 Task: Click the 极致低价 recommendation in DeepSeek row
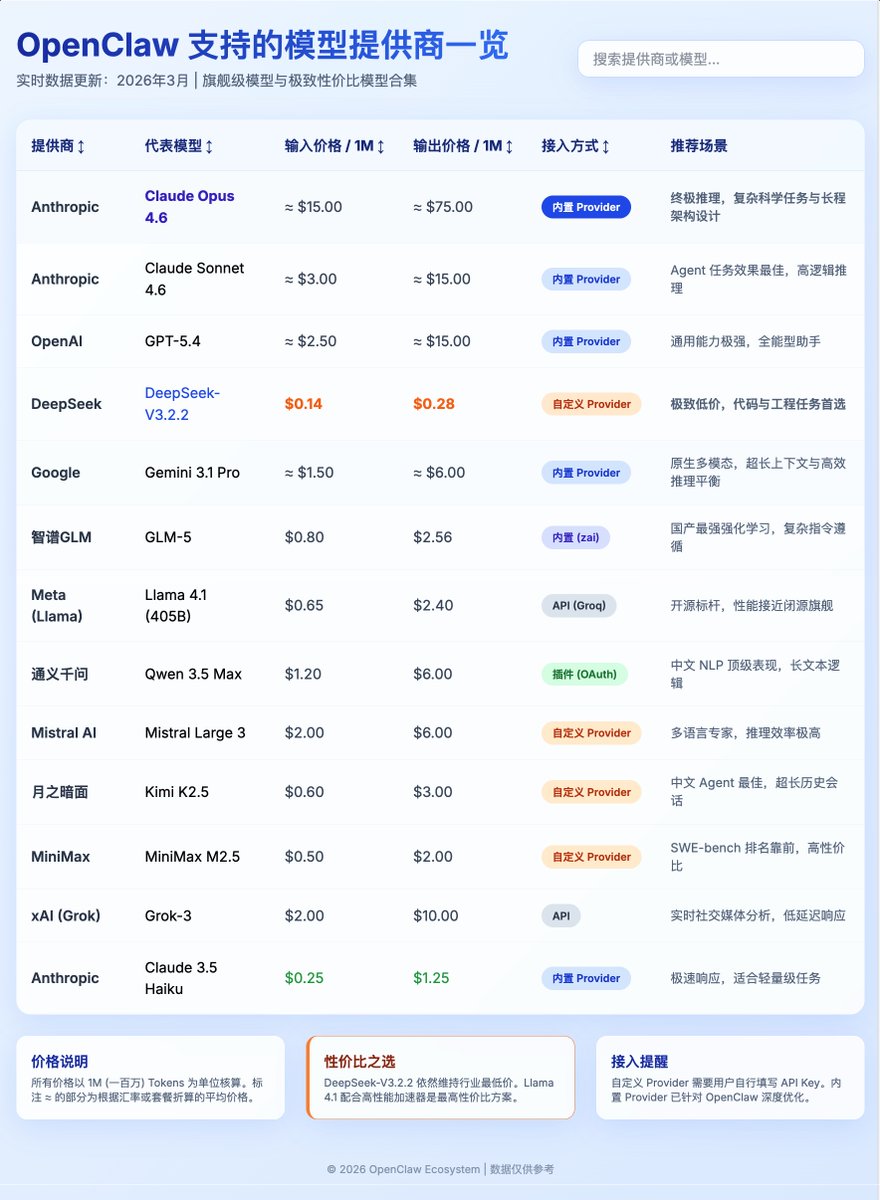pos(758,404)
